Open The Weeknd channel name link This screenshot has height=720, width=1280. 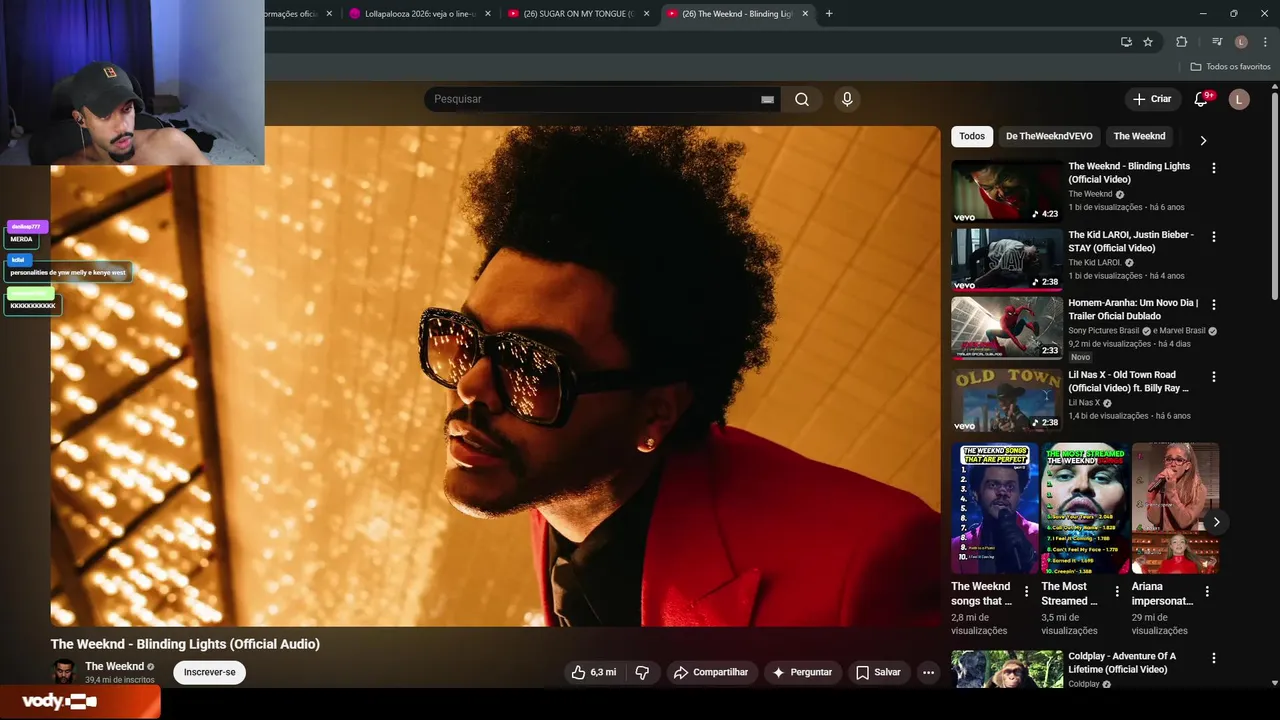click(x=115, y=666)
